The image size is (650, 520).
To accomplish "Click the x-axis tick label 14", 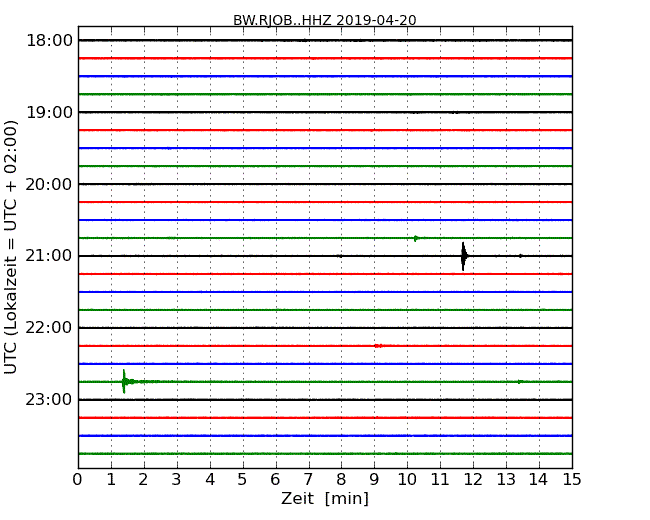I will point(538,480).
